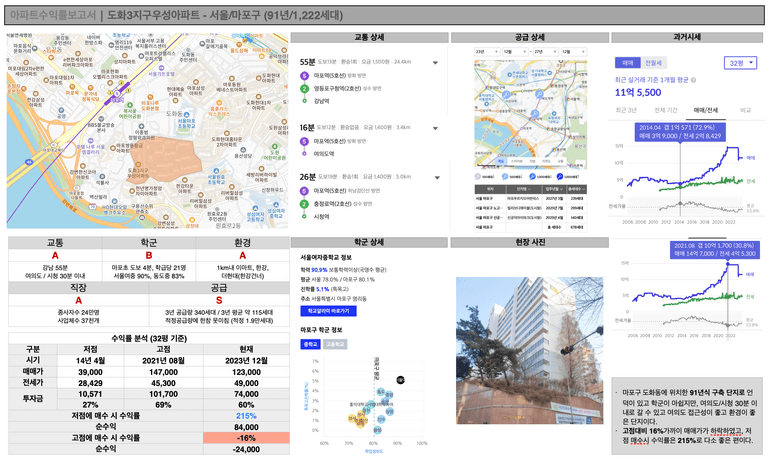Select the 매매 price type toggle
The image size is (769, 459).
pos(628,63)
